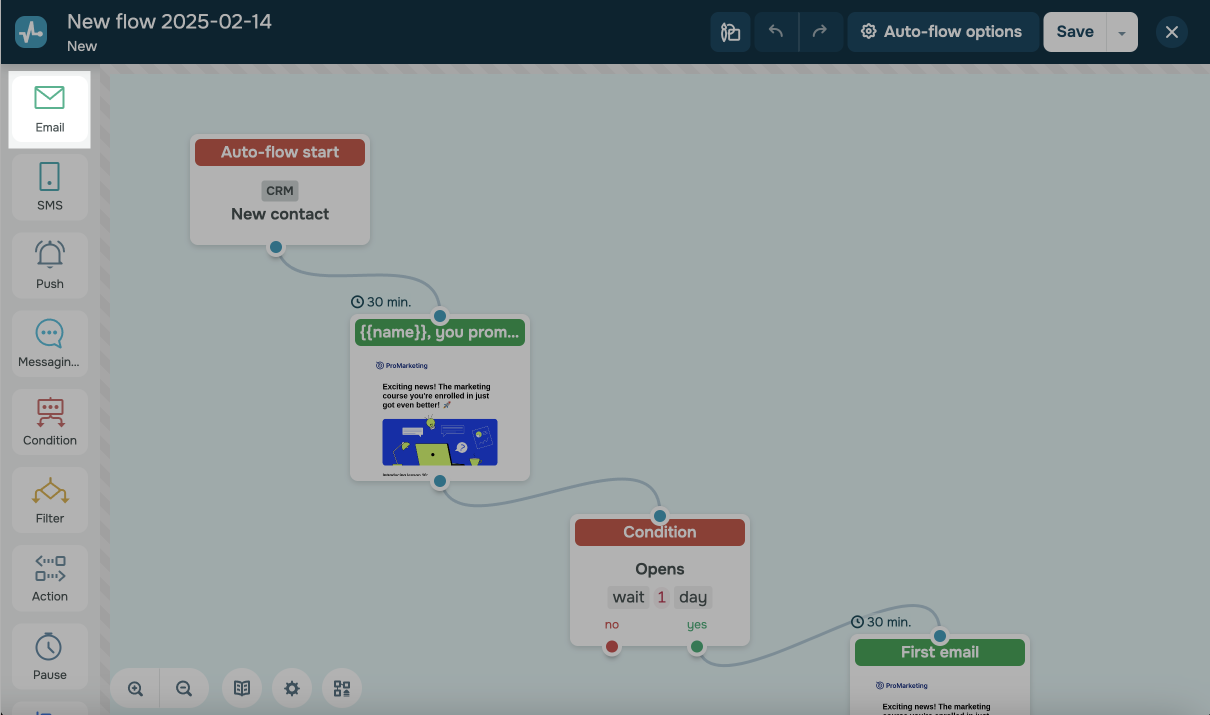Click the redo arrow in toolbar
This screenshot has width=1210, height=715.
pyautogui.click(x=820, y=32)
